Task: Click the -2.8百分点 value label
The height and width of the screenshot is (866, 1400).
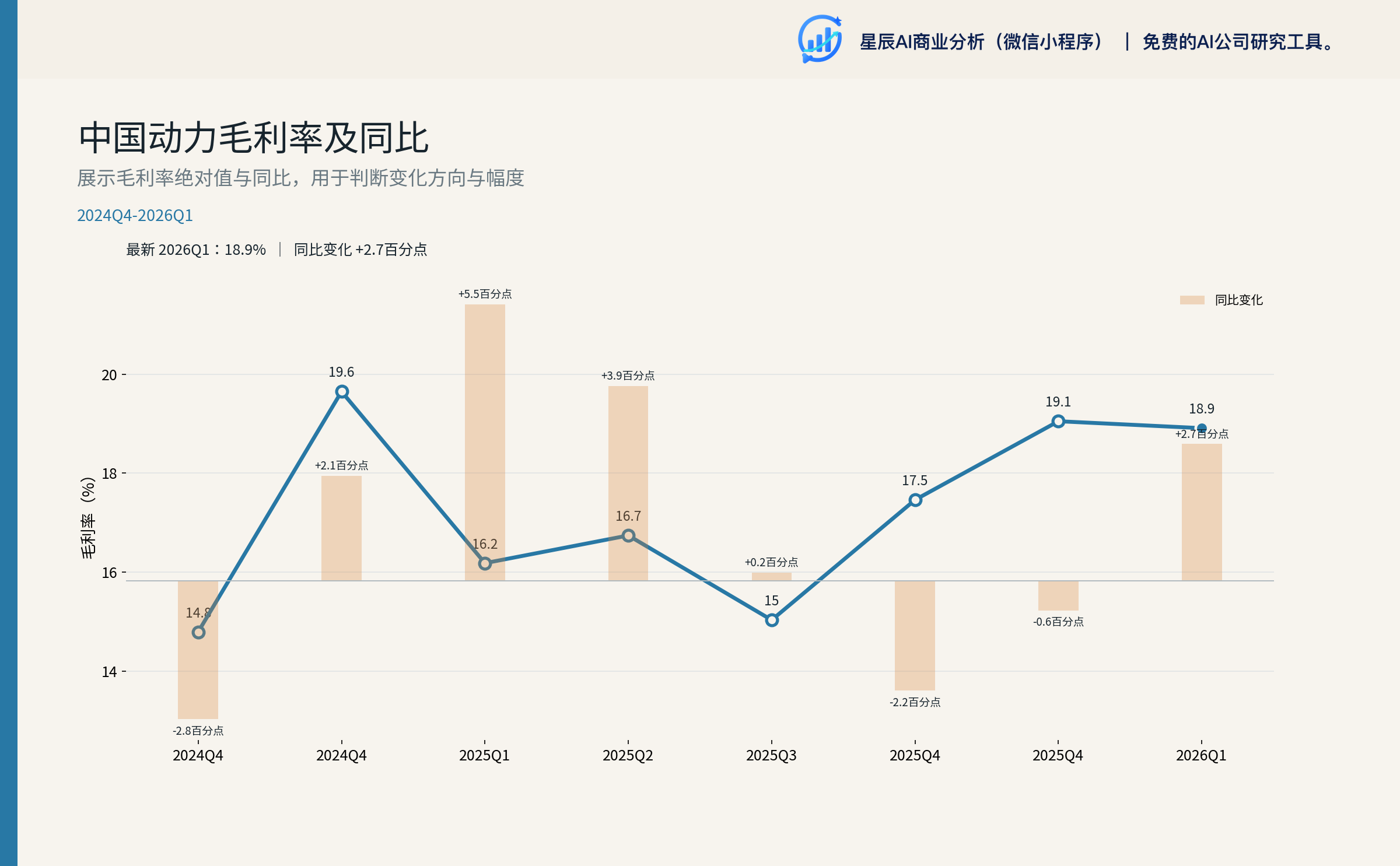Action: (x=198, y=731)
